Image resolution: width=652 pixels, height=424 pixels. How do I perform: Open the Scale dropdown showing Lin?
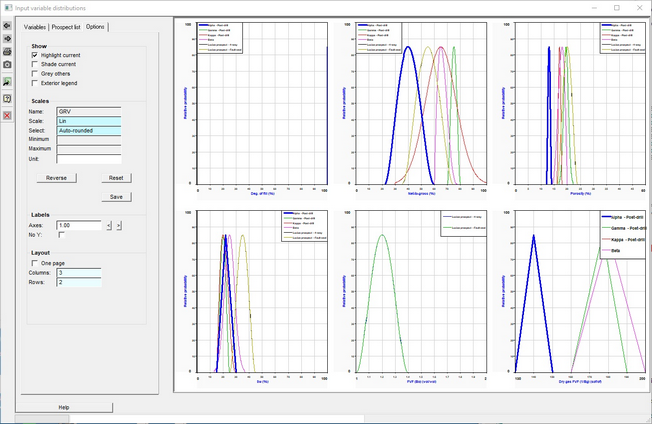pyautogui.click(x=89, y=121)
